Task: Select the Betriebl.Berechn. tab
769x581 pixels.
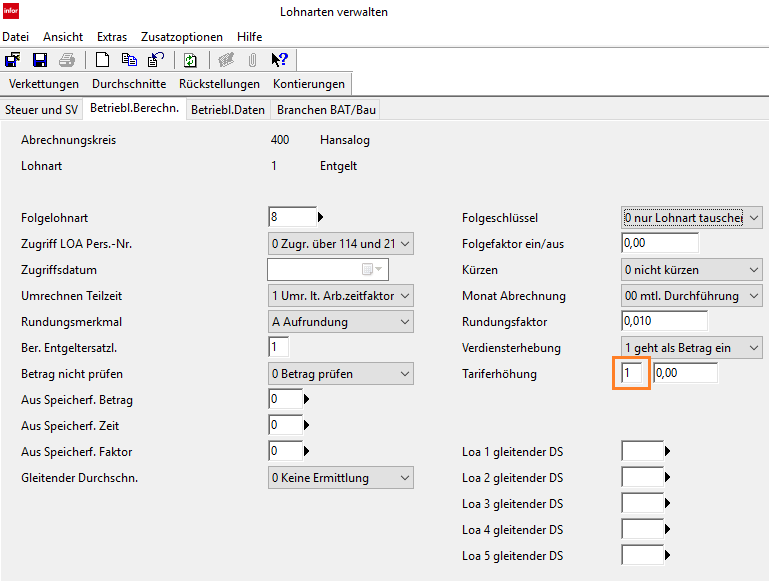Action: point(134,108)
